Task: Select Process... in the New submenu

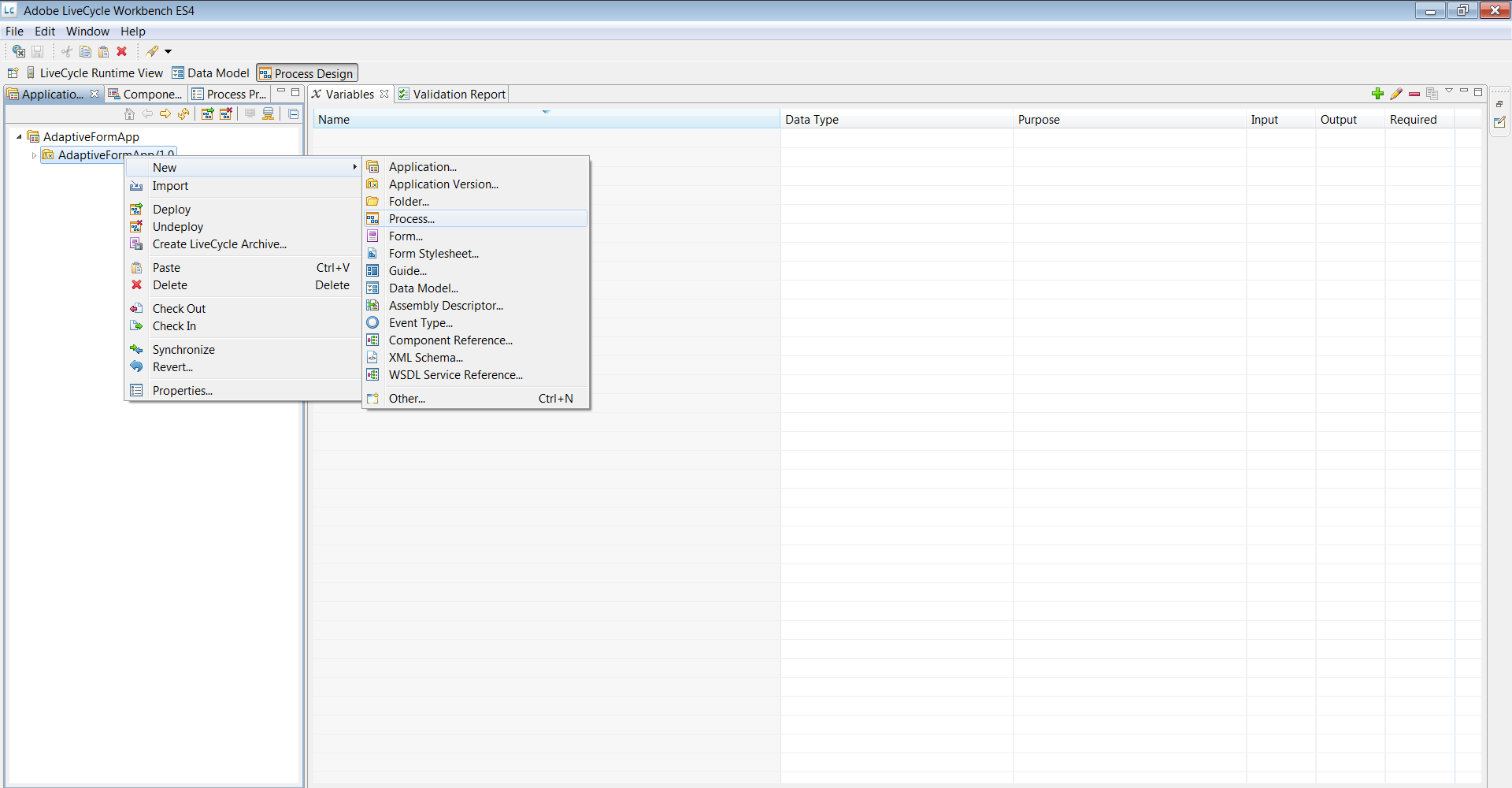Action: coord(476,219)
